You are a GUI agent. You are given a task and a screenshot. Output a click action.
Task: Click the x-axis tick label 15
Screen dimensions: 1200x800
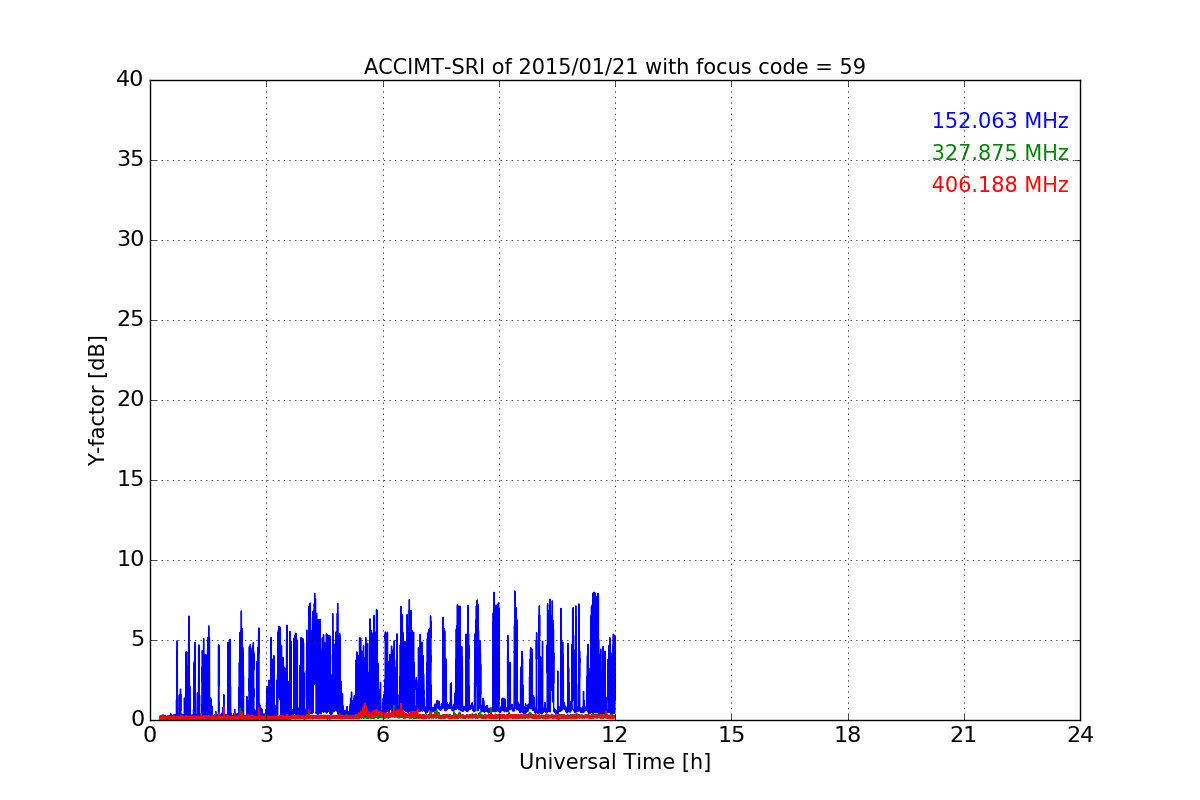[731, 735]
